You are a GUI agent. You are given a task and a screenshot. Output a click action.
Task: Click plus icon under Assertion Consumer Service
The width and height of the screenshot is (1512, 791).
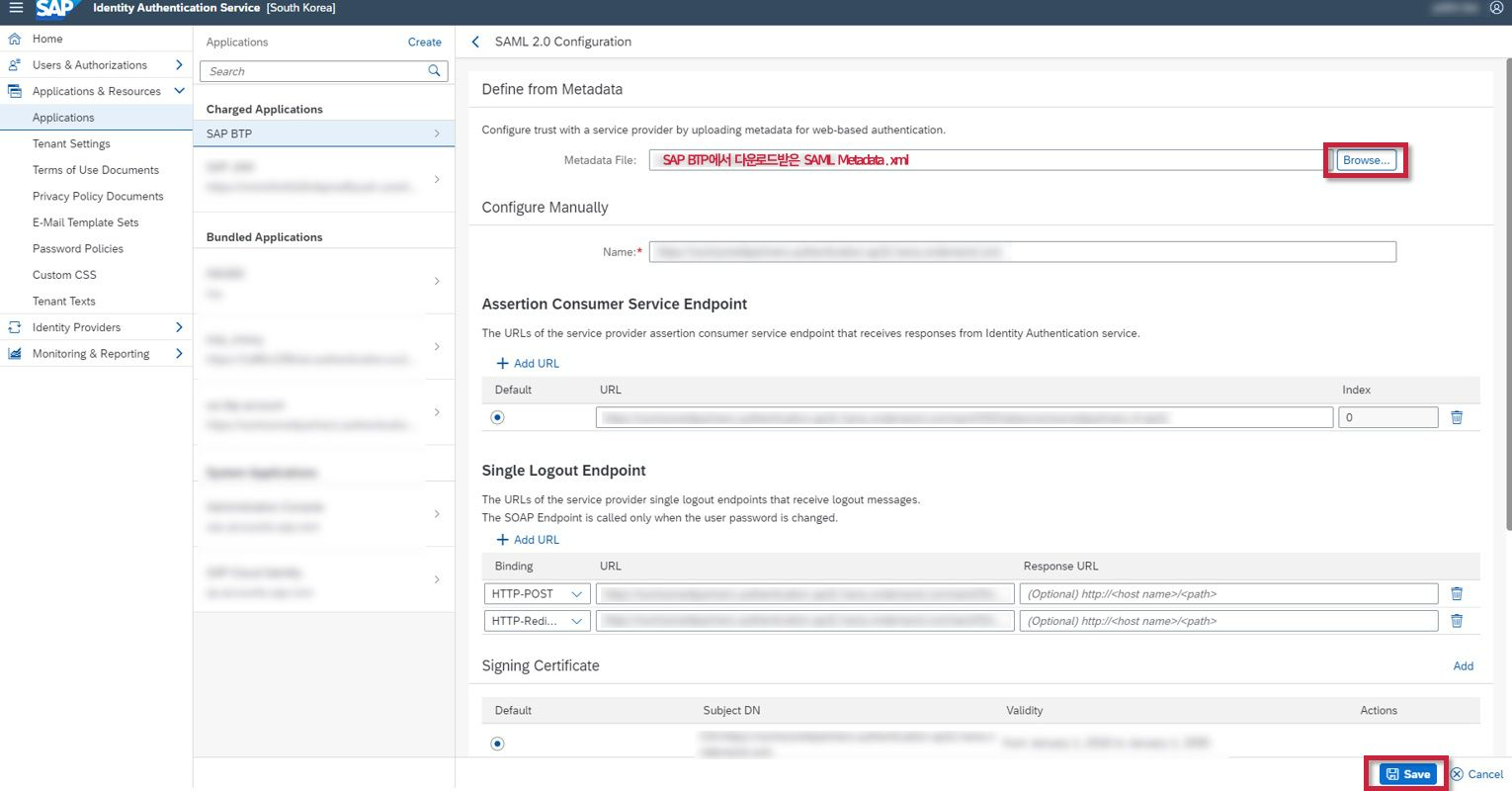coord(502,363)
